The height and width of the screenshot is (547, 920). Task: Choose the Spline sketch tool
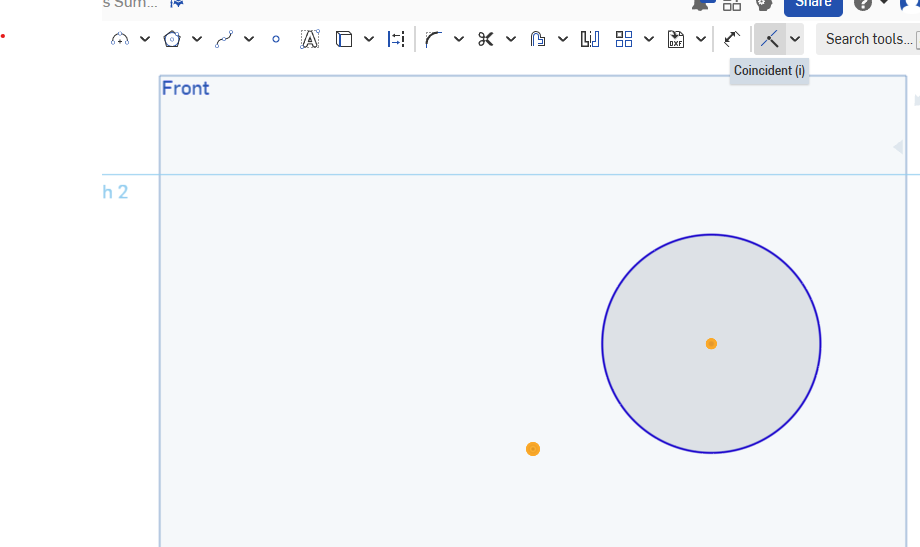pos(224,39)
